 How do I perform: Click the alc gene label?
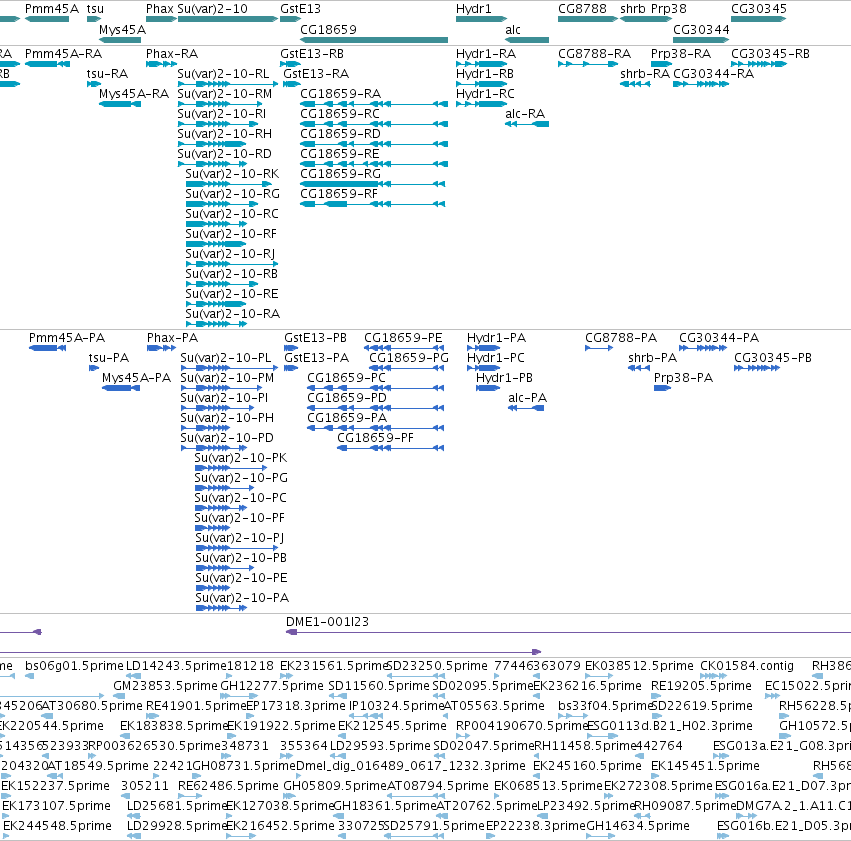[x=513, y=29]
